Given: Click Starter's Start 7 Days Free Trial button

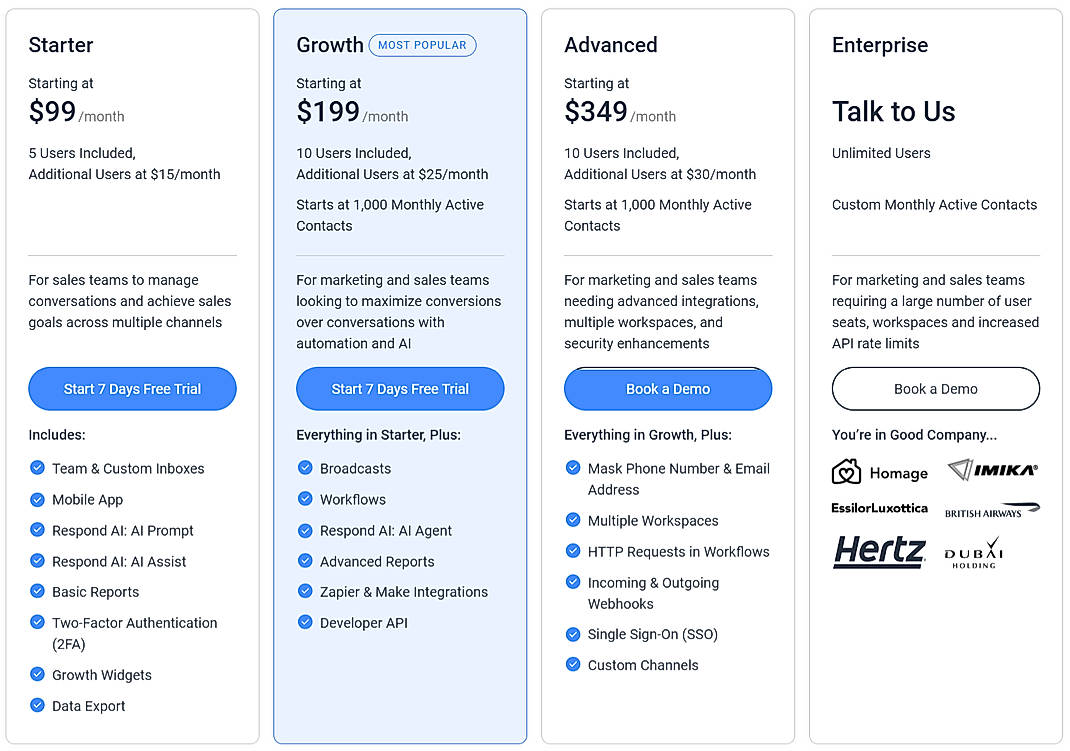Looking at the screenshot, I should tap(132, 389).
